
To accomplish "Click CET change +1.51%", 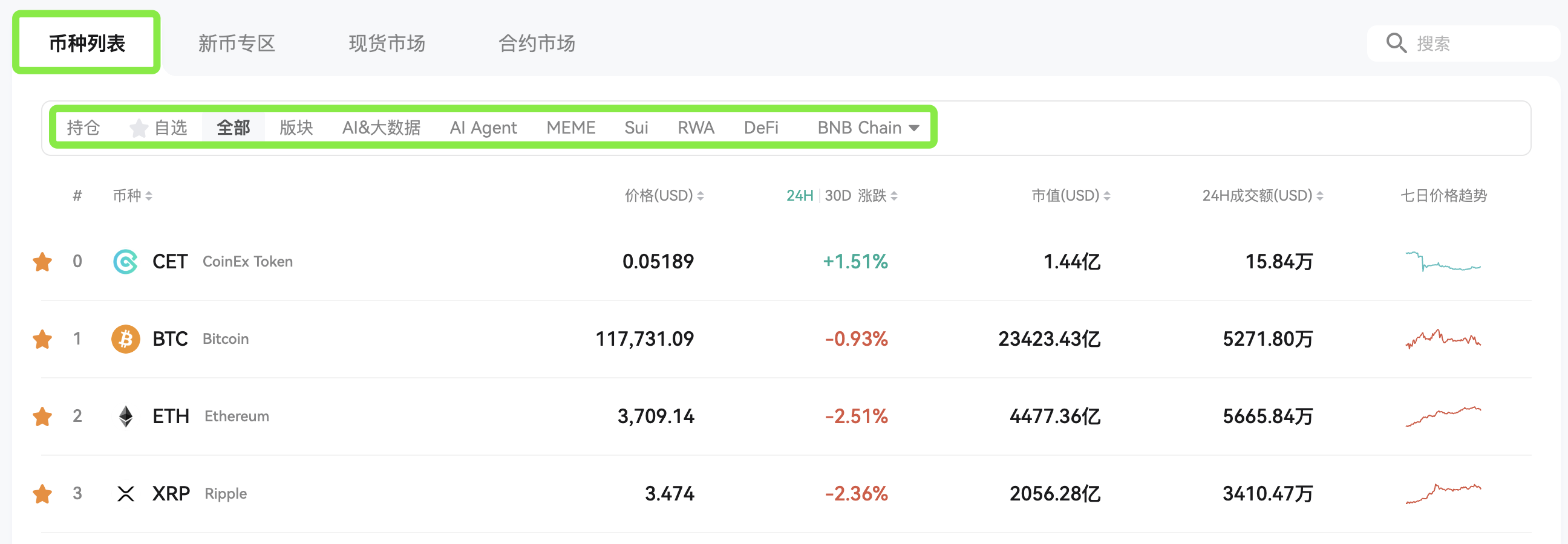I will (x=855, y=262).
